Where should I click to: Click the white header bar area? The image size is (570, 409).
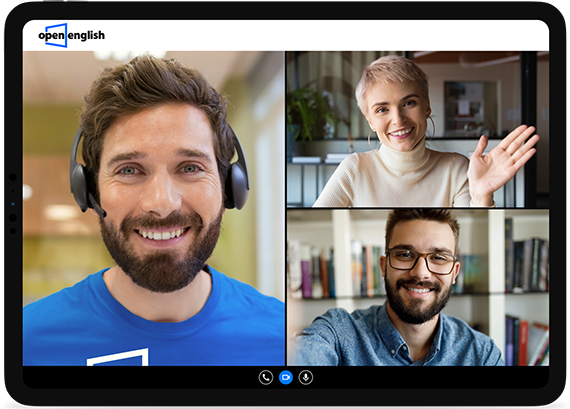point(286,35)
